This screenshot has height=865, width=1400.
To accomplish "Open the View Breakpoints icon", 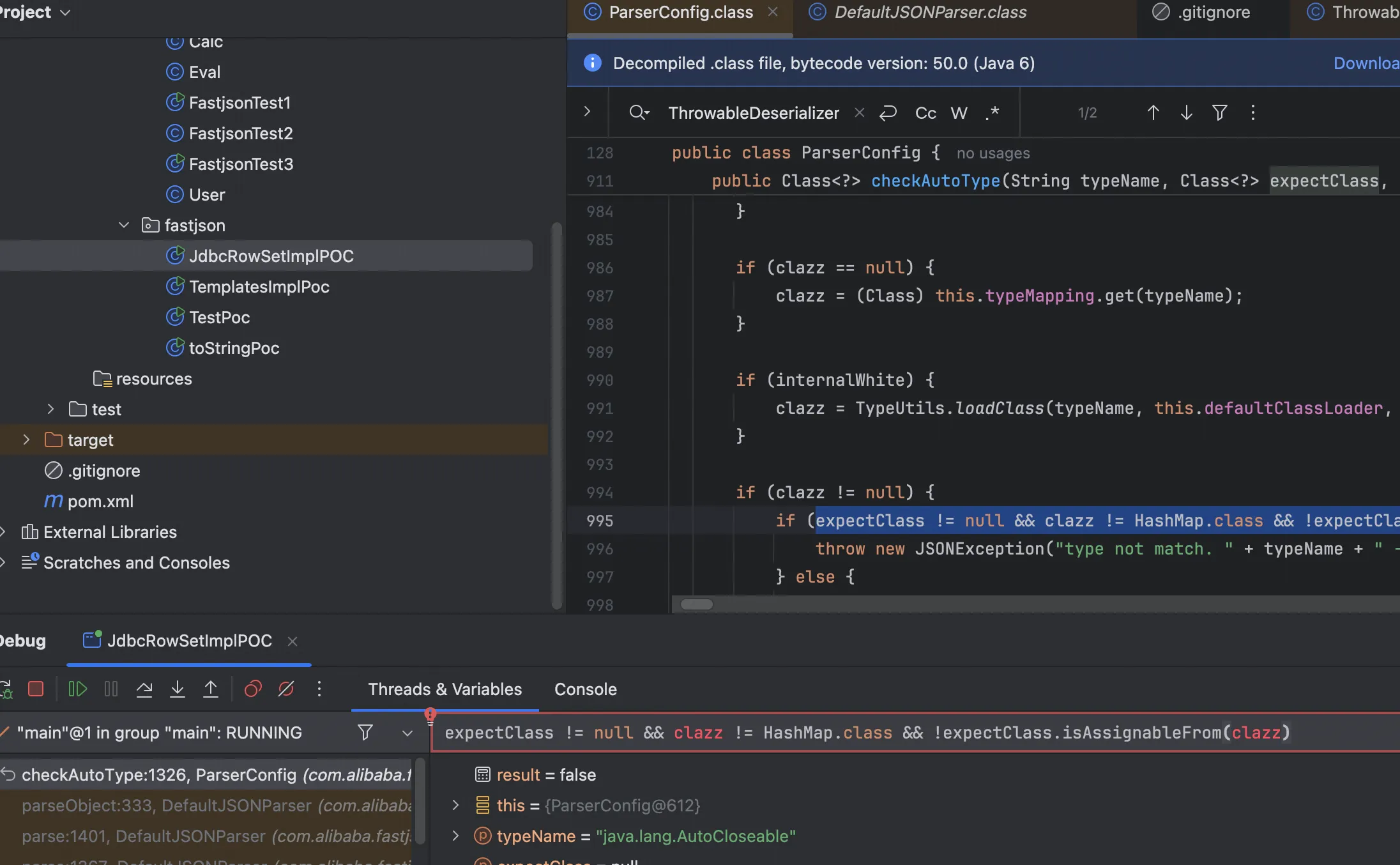I will 253,689.
